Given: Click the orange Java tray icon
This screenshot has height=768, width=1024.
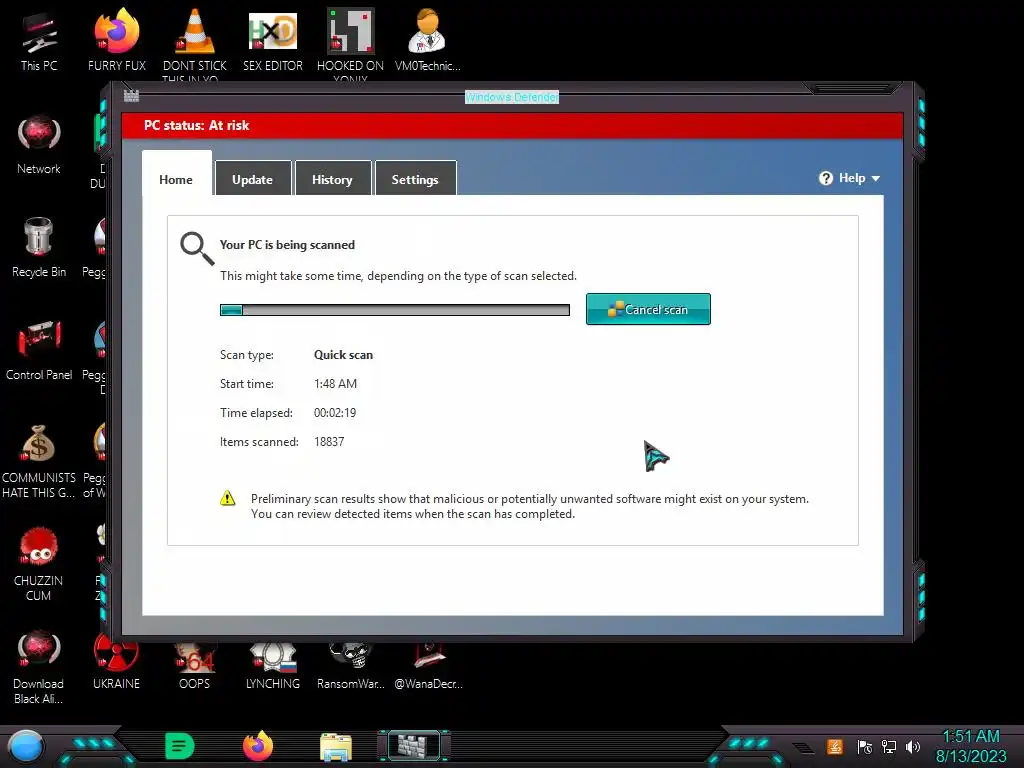Looking at the screenshot, I should 835,746.
